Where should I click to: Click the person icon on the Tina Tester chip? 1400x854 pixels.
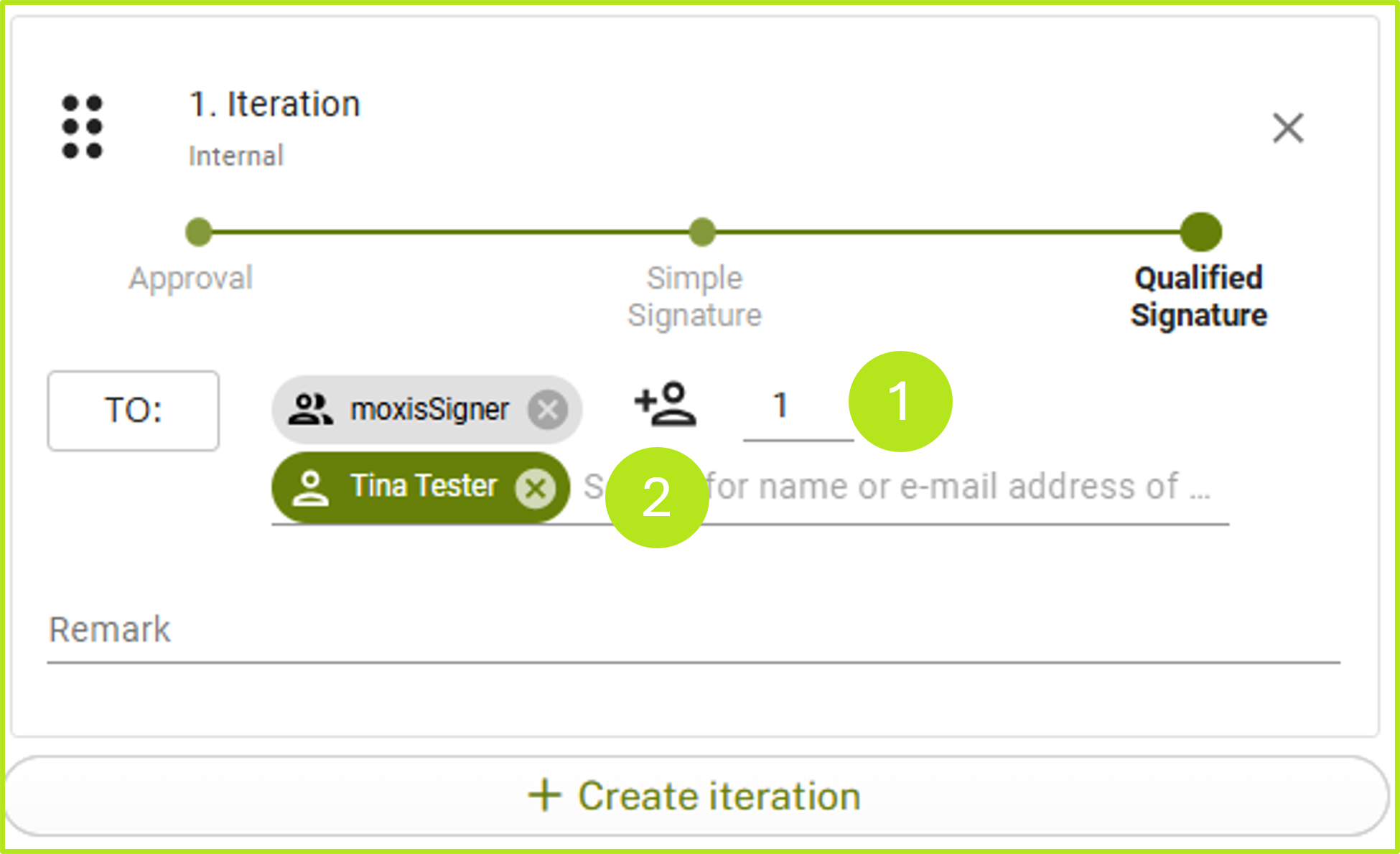point(312,487)
